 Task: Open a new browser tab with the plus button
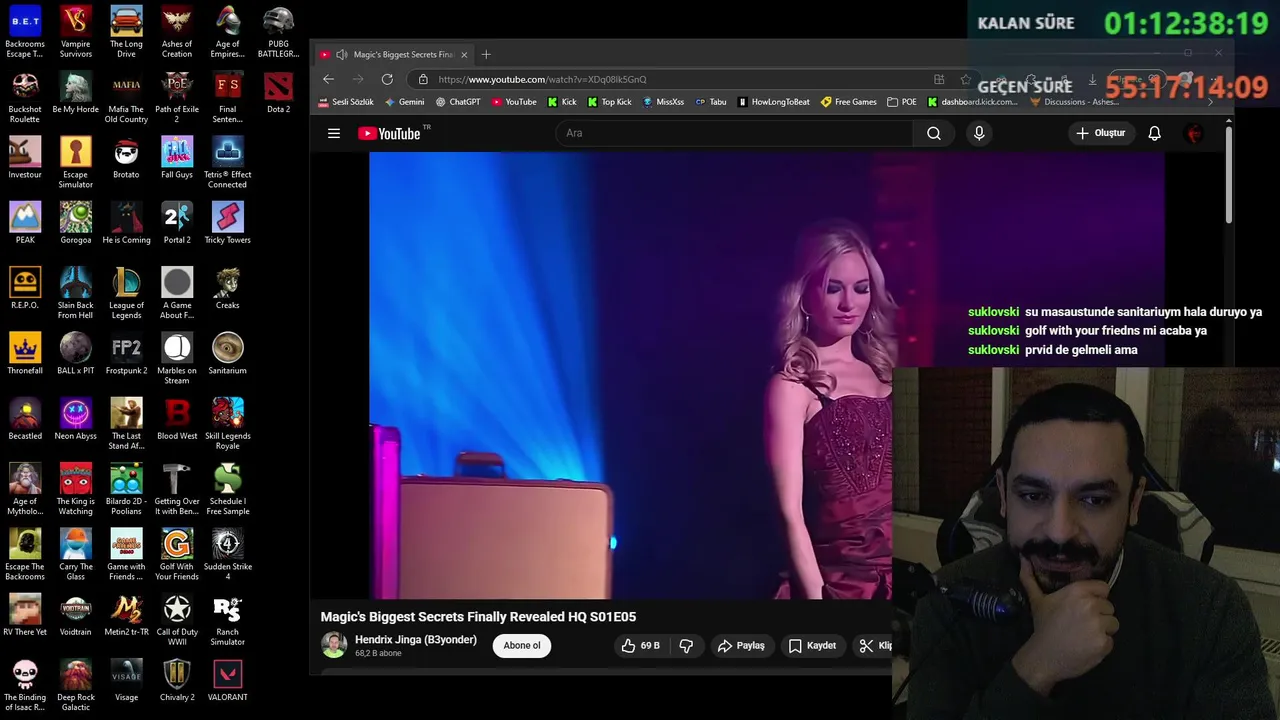[x=486, y=55]
